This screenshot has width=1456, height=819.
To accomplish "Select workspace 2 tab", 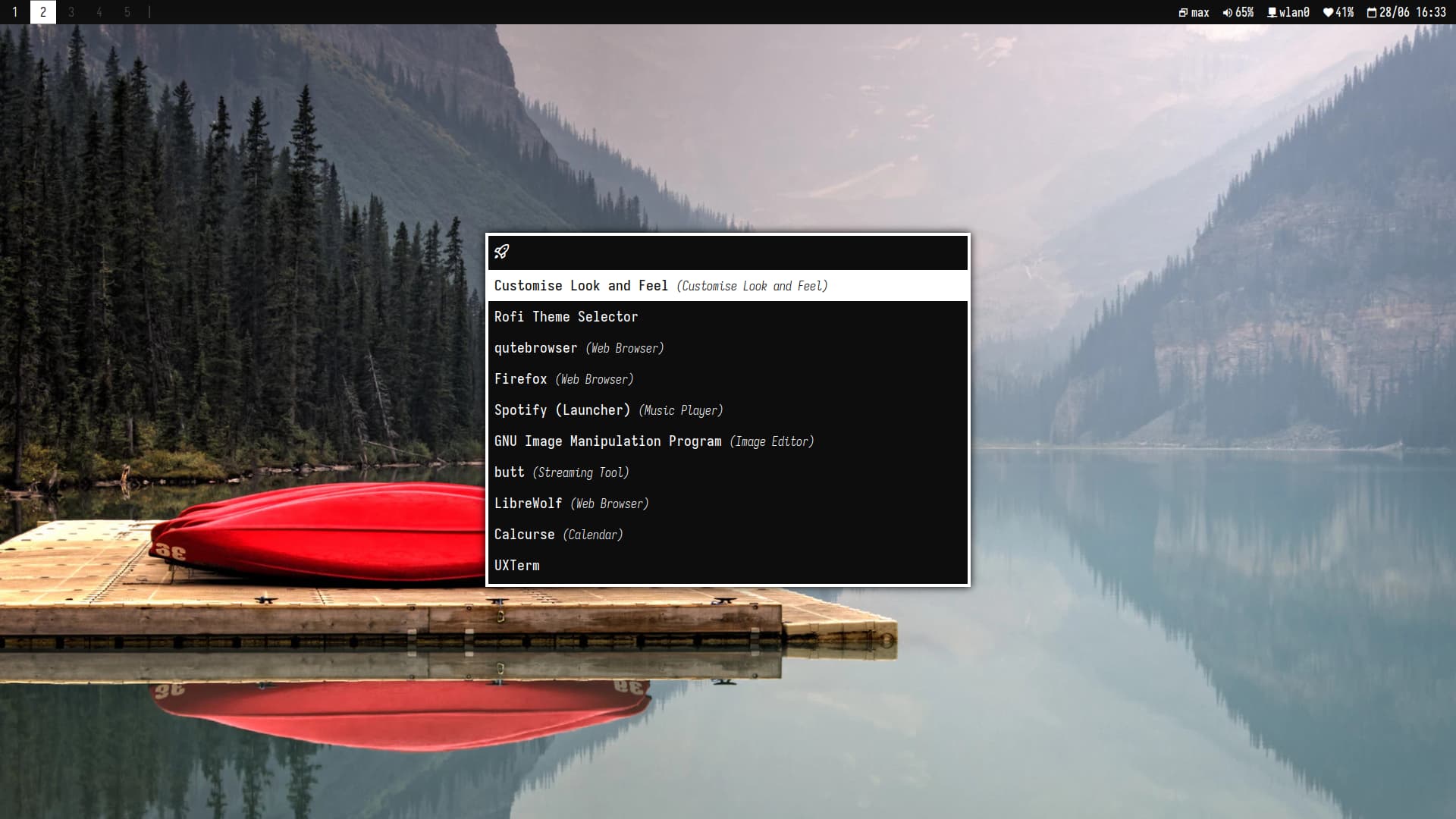I will click(x=43, y=12).
